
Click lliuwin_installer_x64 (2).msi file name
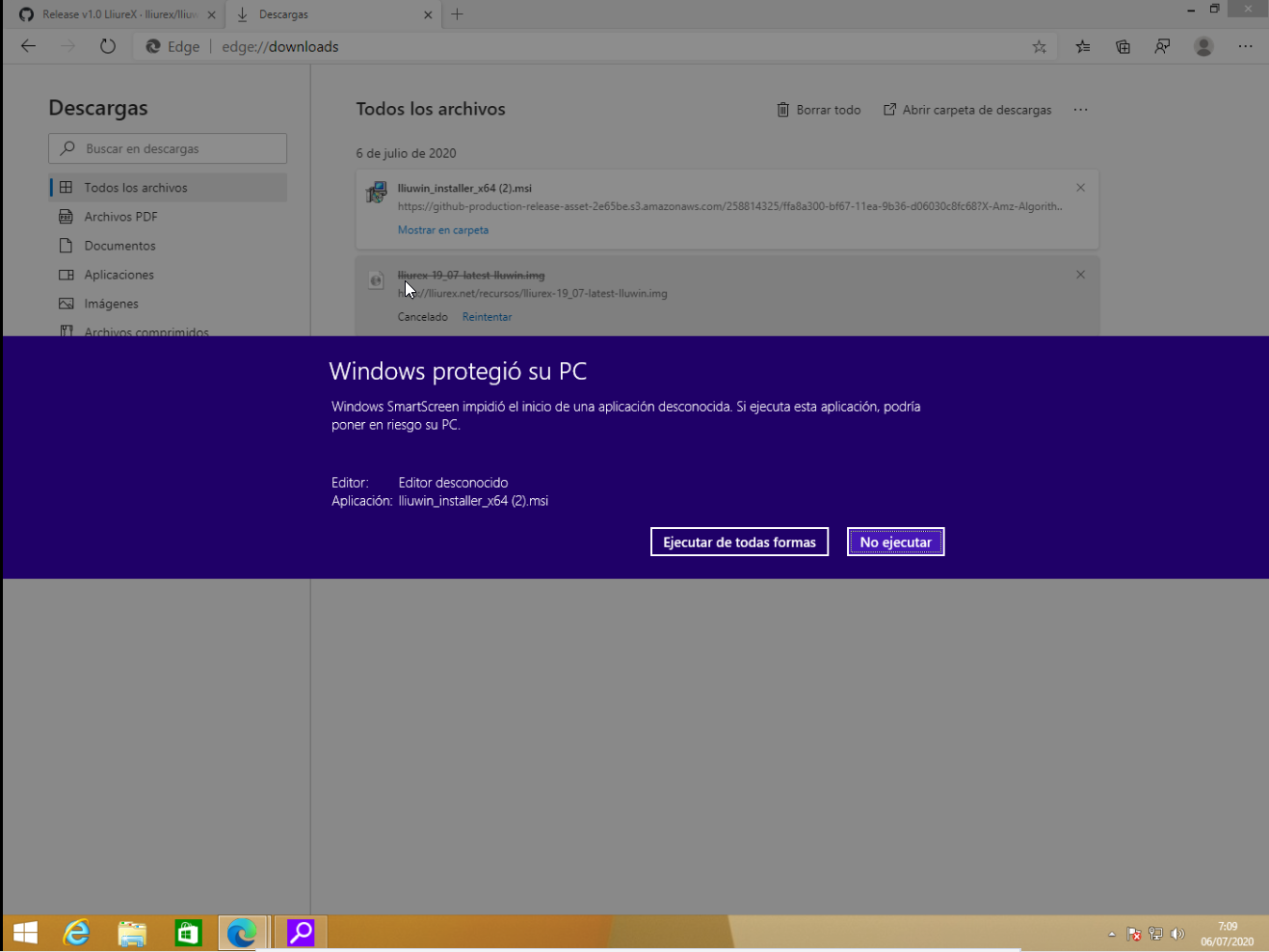point(464,189)
